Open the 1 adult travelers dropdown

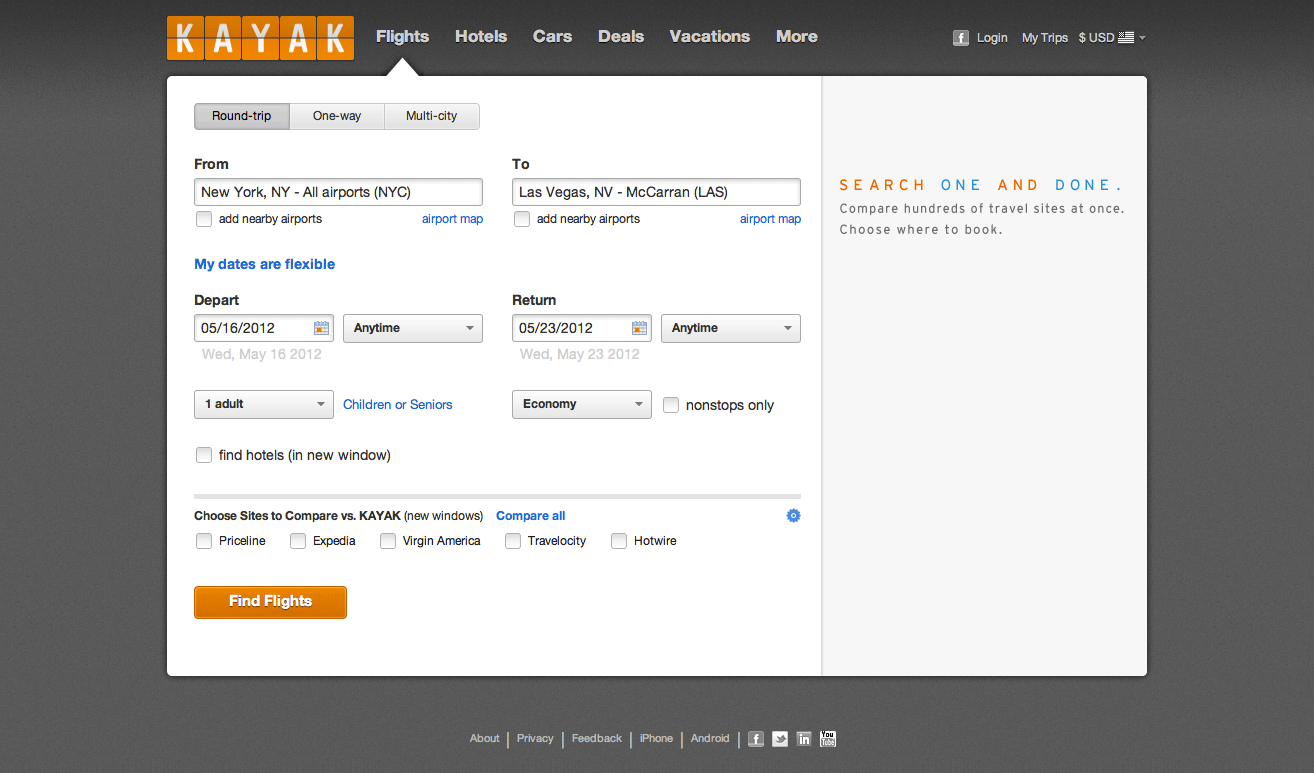pos(264,404)
